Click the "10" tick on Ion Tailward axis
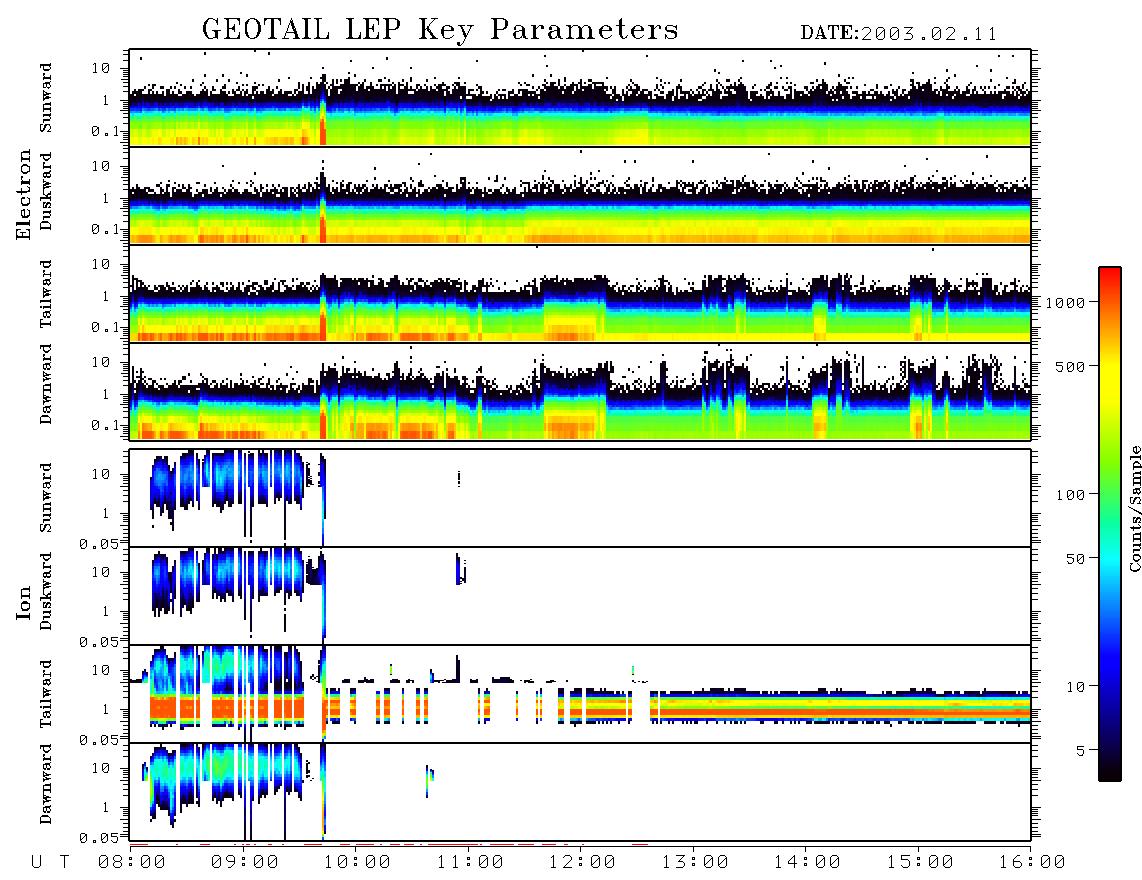Screen dimensions: 1142x880 [101, 669]
